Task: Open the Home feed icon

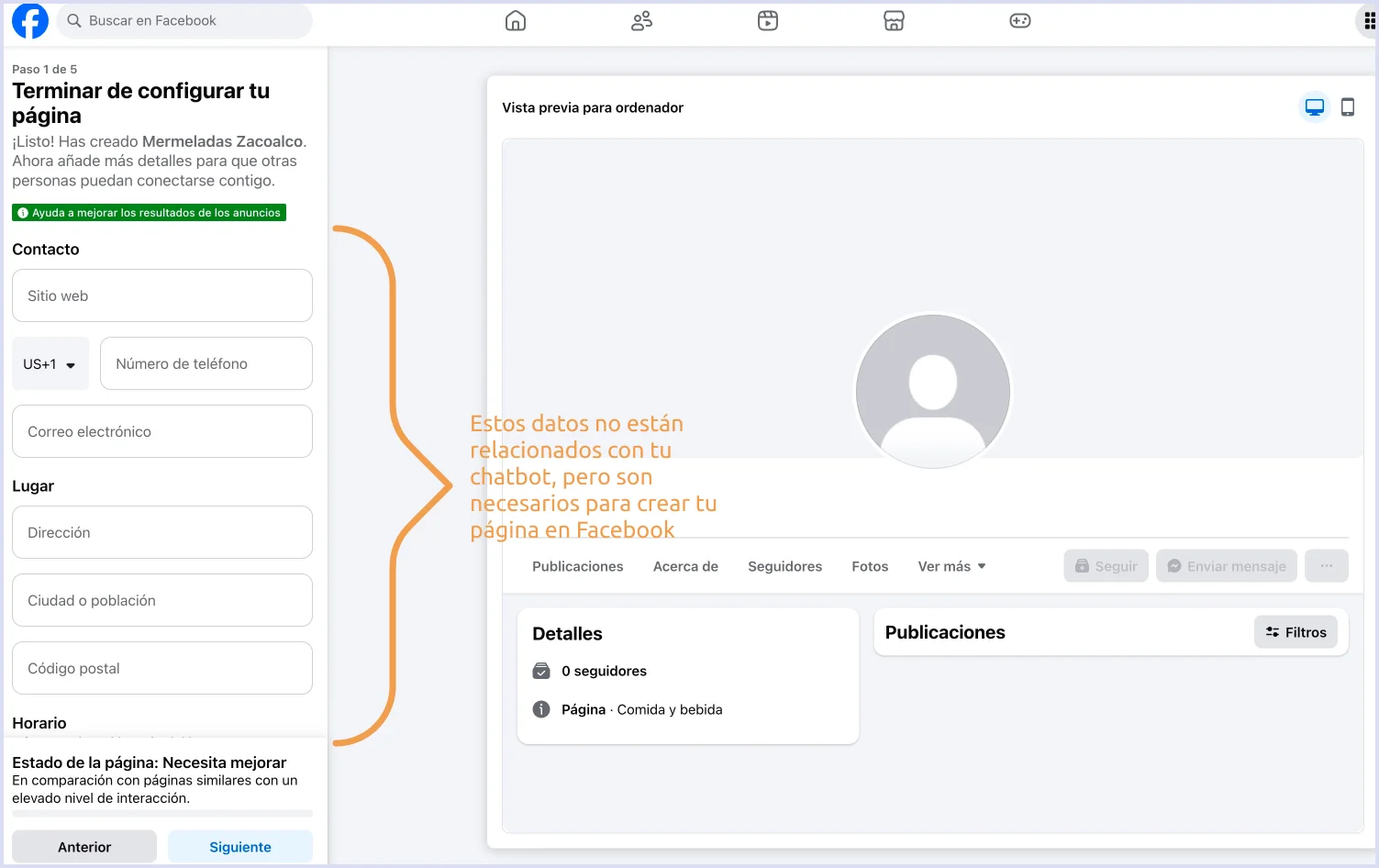Action: [516, 21]
